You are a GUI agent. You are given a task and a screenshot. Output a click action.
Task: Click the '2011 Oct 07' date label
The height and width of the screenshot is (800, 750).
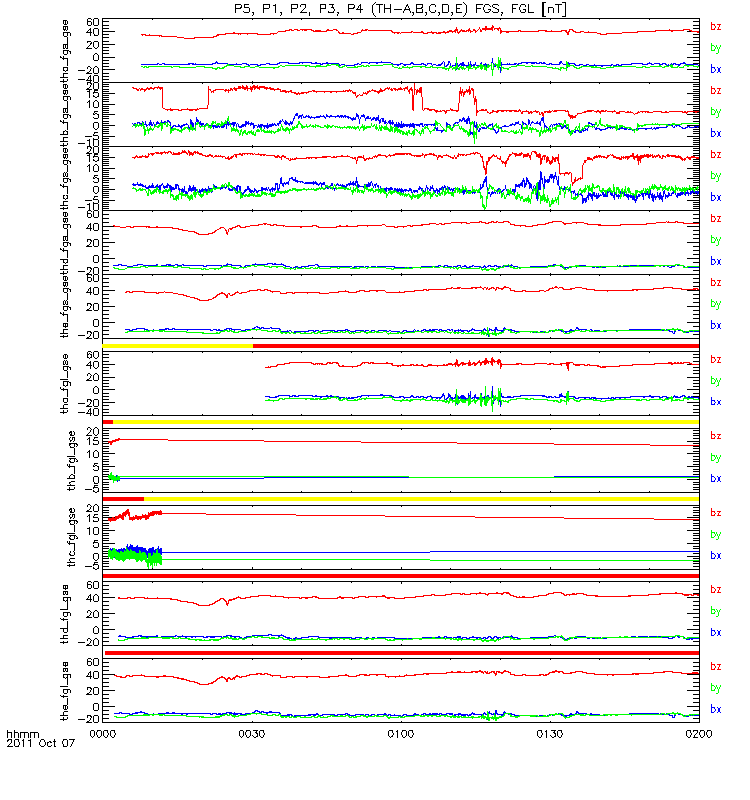(40, 743)
